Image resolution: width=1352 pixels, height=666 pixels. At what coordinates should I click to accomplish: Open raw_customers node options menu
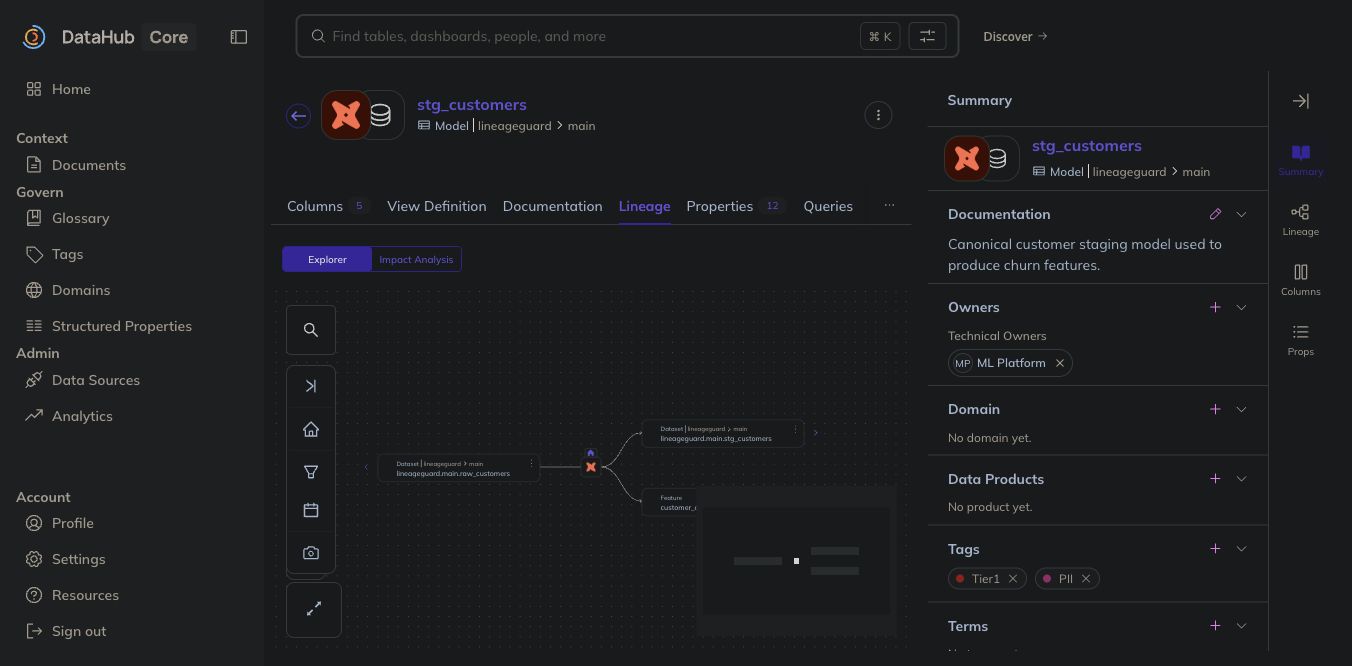[x=531, y=464]
